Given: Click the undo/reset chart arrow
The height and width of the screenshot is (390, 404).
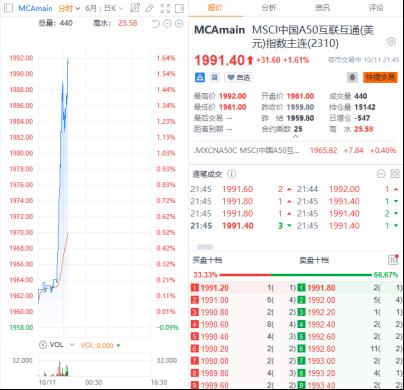Looking at the screenshot, I should click(x=156, y=23).
